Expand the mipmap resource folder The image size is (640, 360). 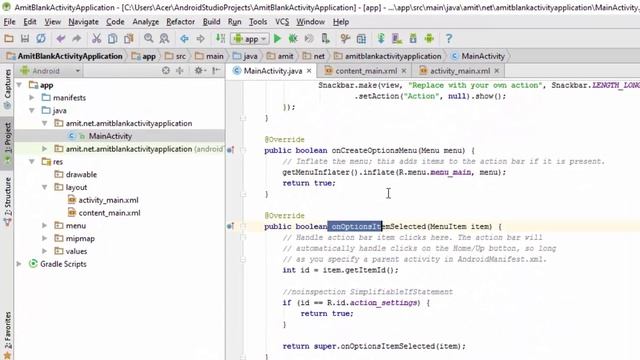(44, 238)
